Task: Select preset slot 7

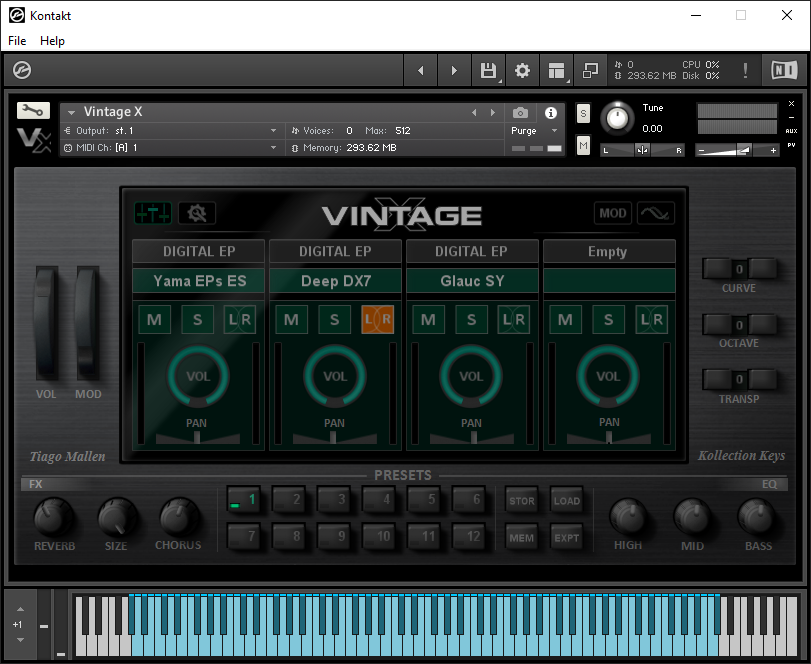Action: [243, 536]
